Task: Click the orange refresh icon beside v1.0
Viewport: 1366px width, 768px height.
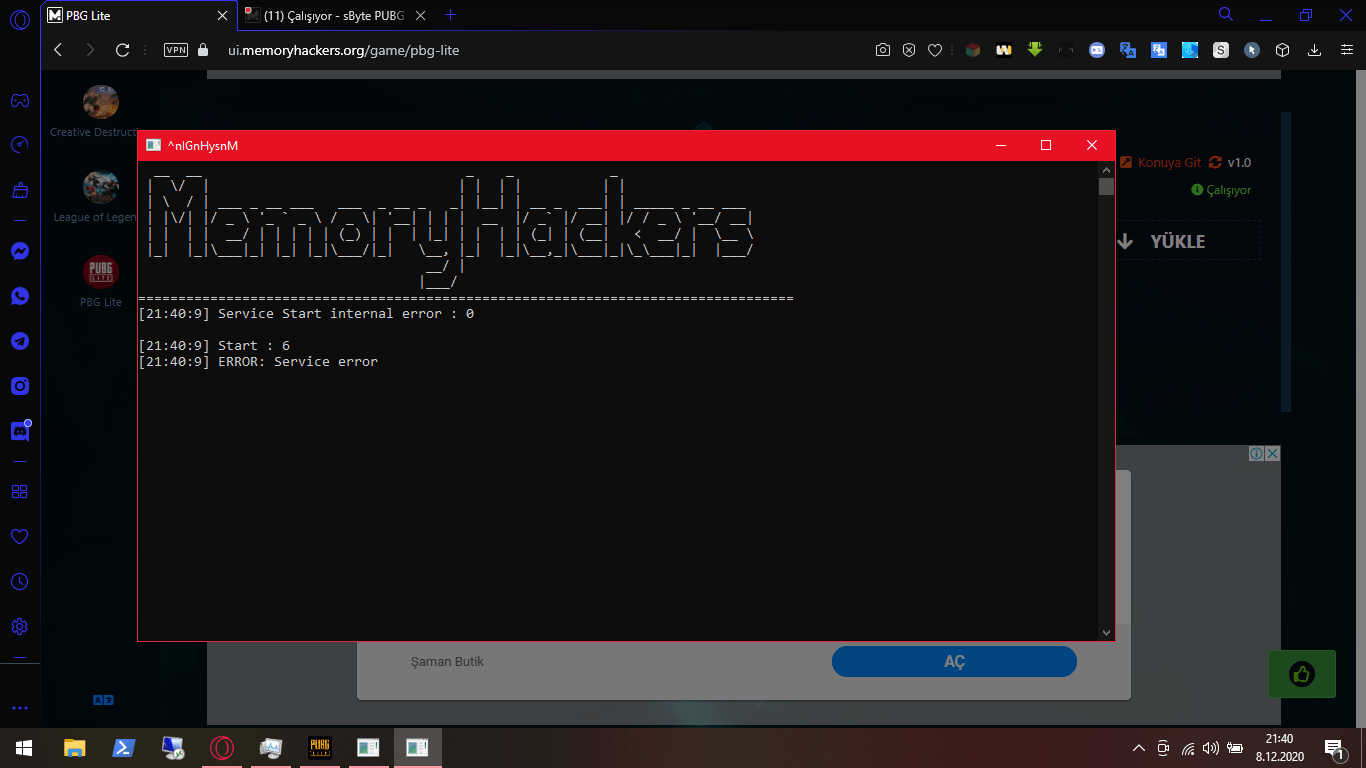Action: tap(1216, 162)
